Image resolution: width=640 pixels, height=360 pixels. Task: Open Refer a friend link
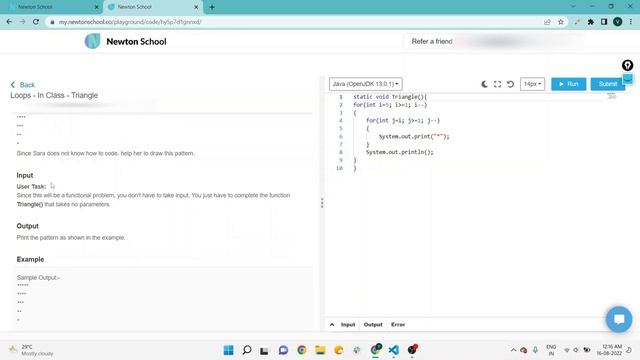(x=432, y=41)
